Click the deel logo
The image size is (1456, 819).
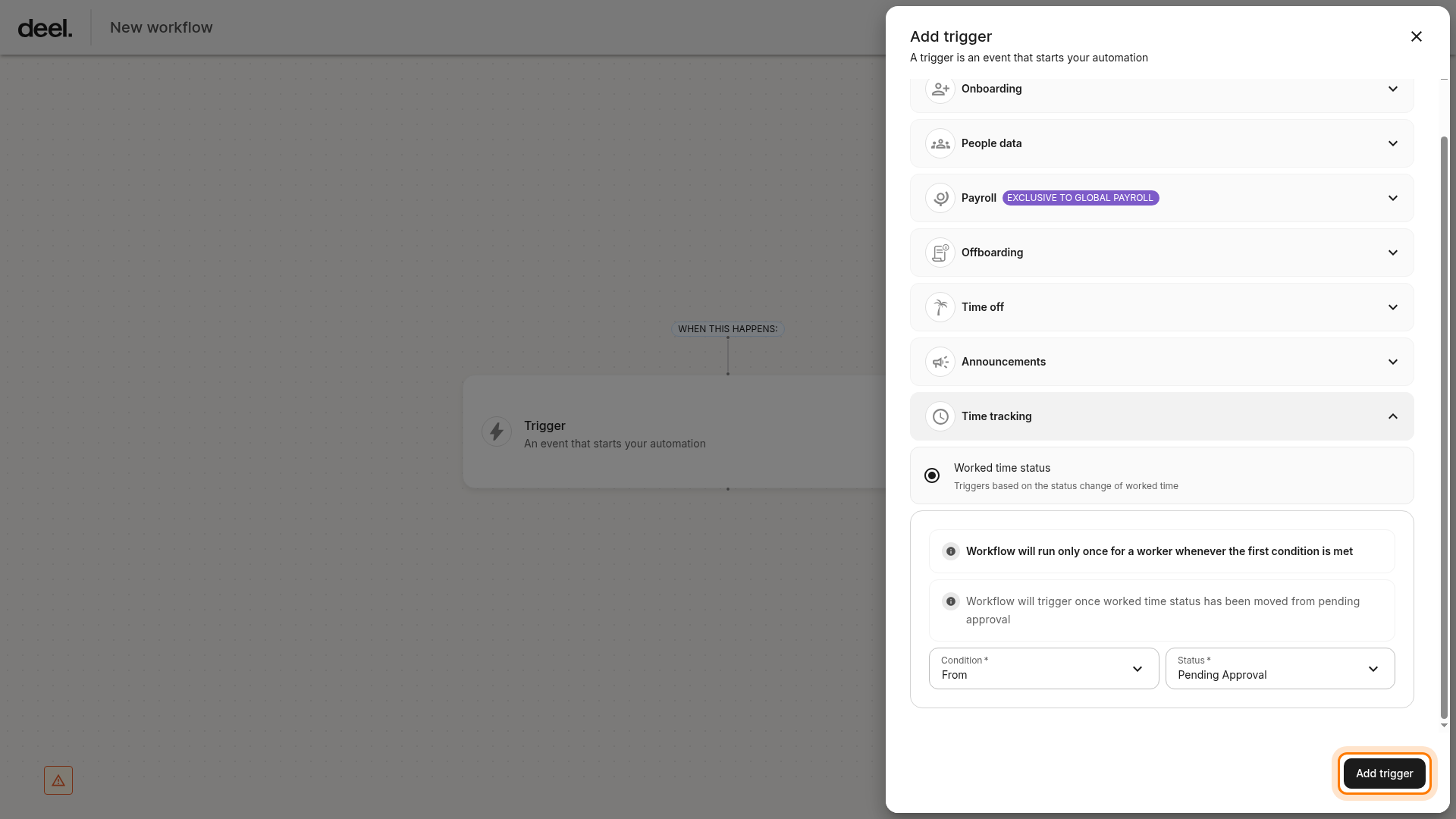click(x=45, y=28)
